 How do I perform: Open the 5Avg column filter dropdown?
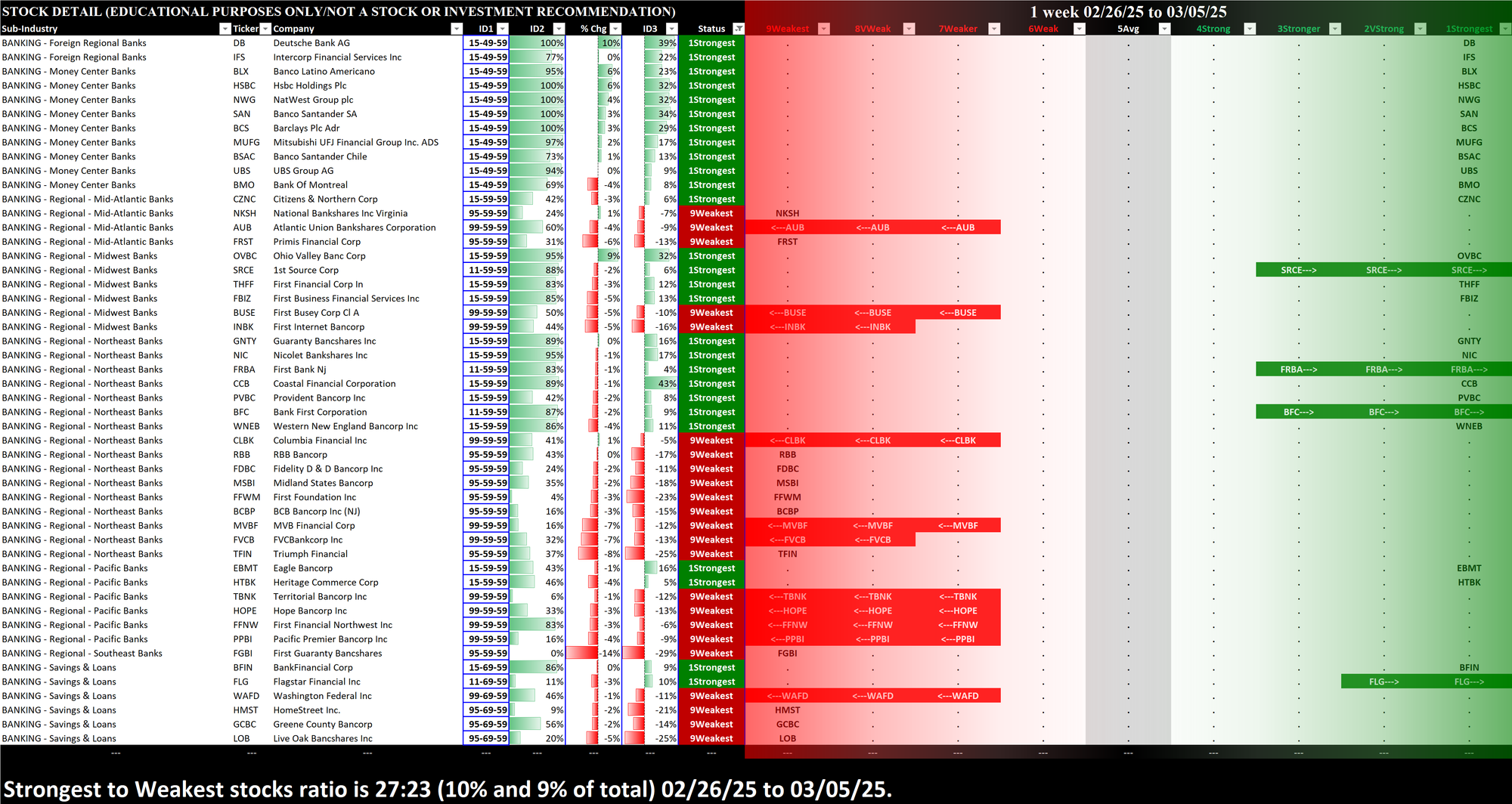point(1165,29)
